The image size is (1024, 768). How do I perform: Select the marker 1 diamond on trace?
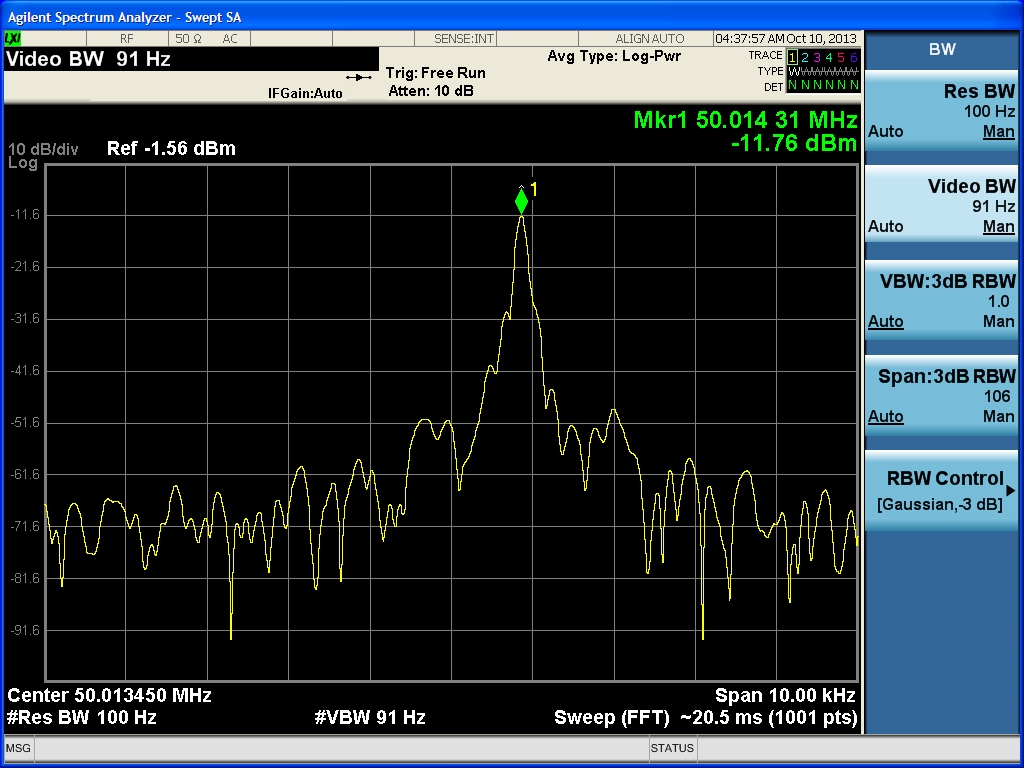coord(521,200)
